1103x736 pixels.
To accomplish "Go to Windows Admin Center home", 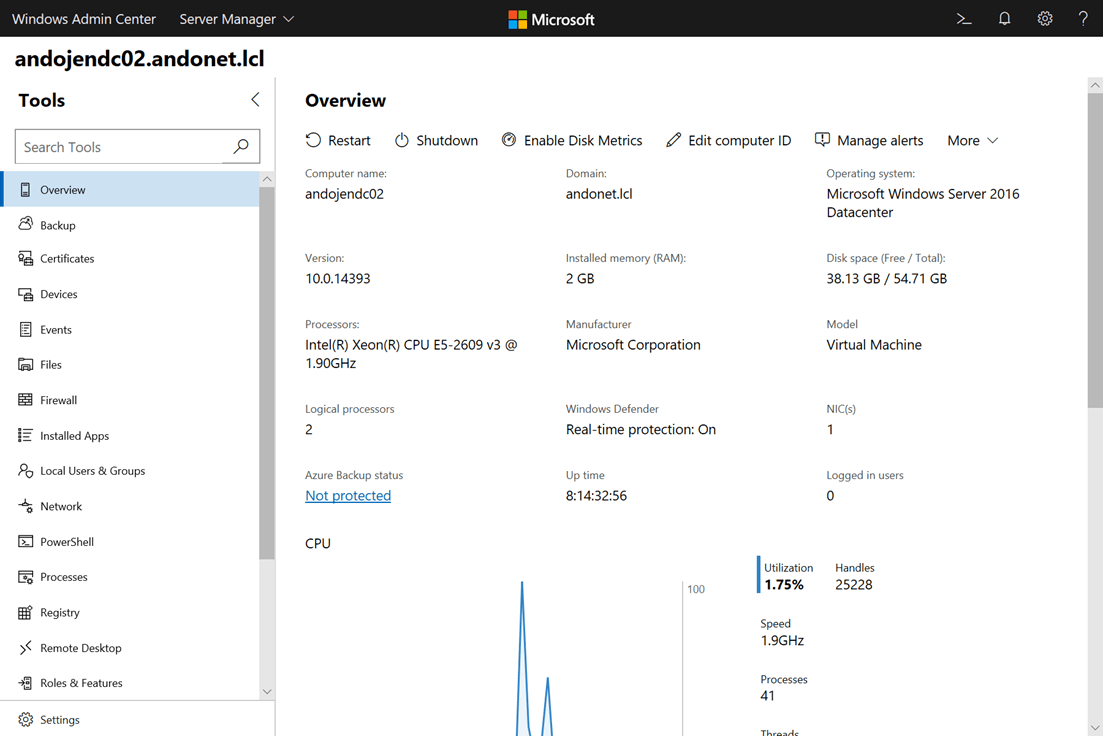I will point(84,19).
